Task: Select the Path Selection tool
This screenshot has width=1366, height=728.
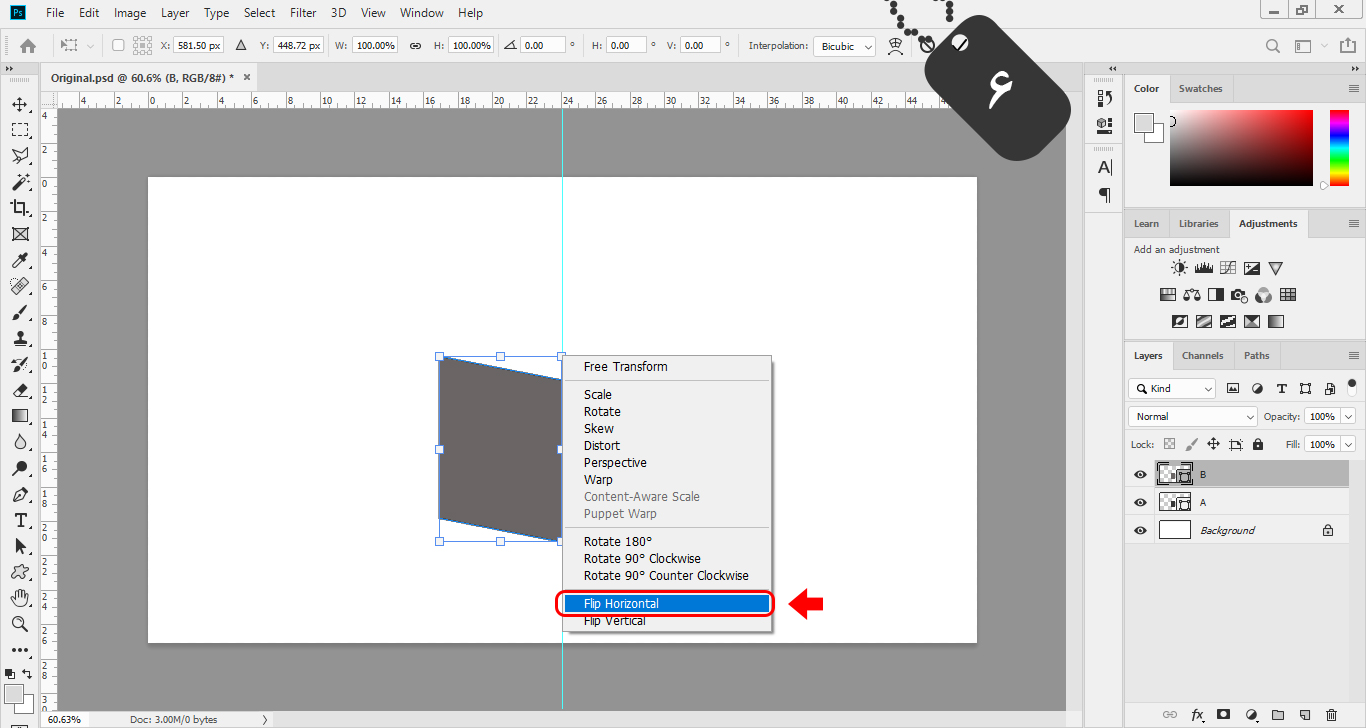Action: click(20, 546)
